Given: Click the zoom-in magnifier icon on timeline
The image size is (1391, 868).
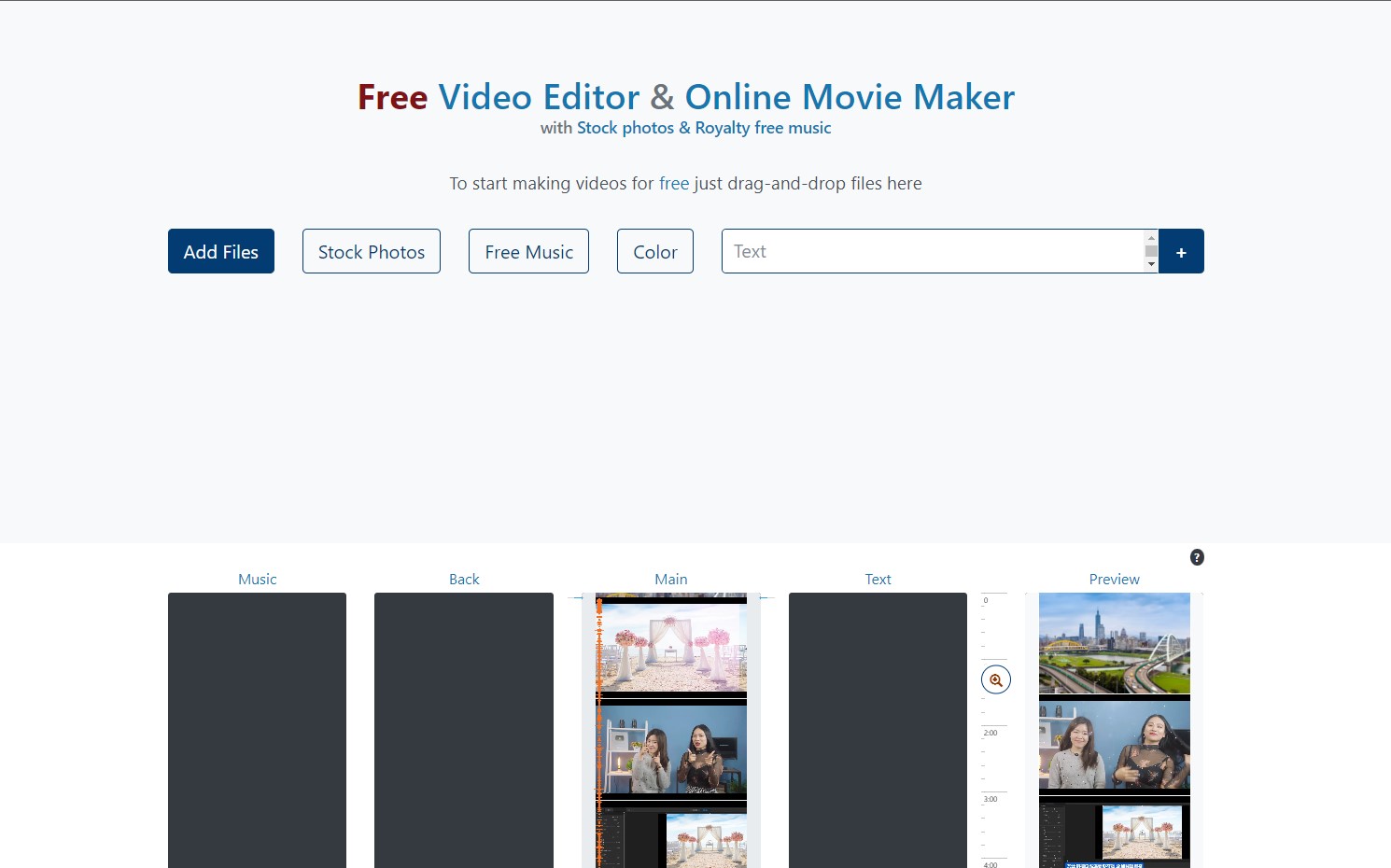Looking at the screenshot, I should (x=996, y=679).
